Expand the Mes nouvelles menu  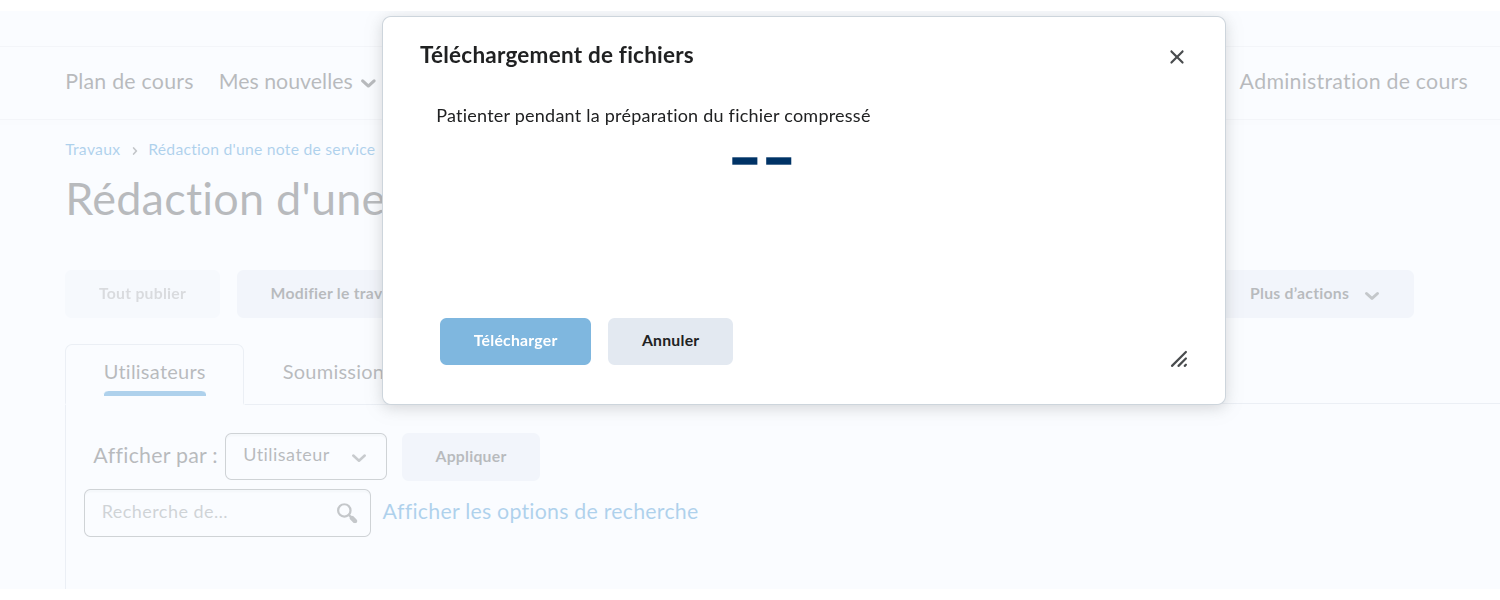[x=297, y=82]
